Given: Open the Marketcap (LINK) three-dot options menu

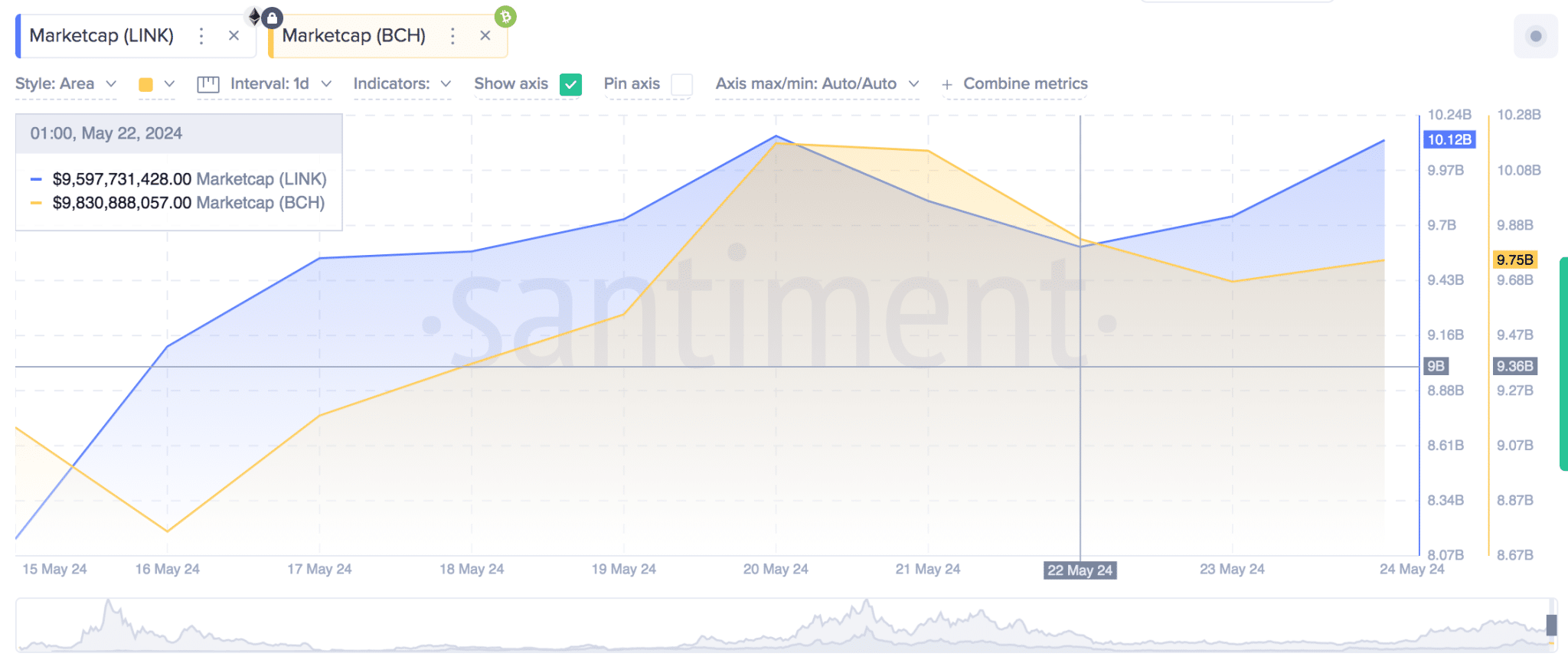Looking at the screenshot, I should [x=201, y=36].
